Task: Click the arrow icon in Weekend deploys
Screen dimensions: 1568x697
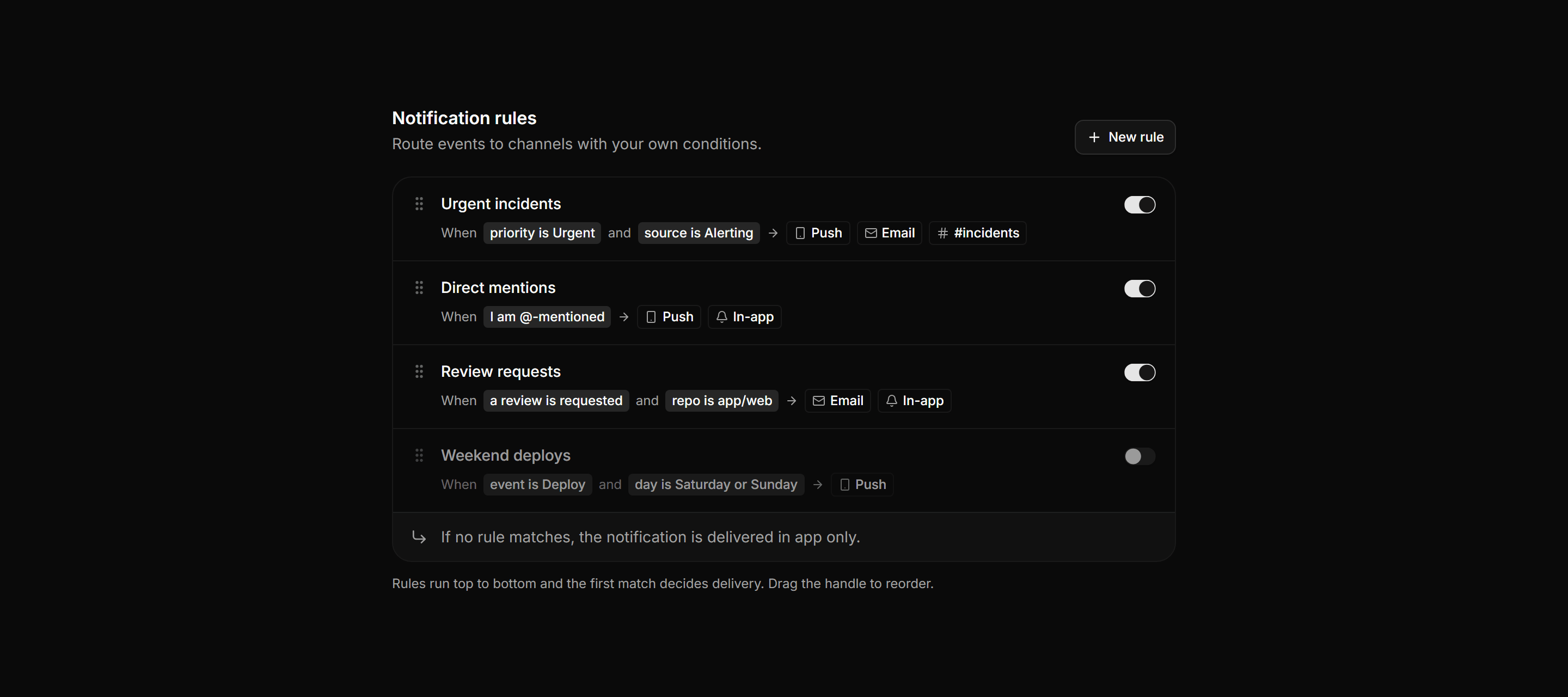Action: (817, 485)
